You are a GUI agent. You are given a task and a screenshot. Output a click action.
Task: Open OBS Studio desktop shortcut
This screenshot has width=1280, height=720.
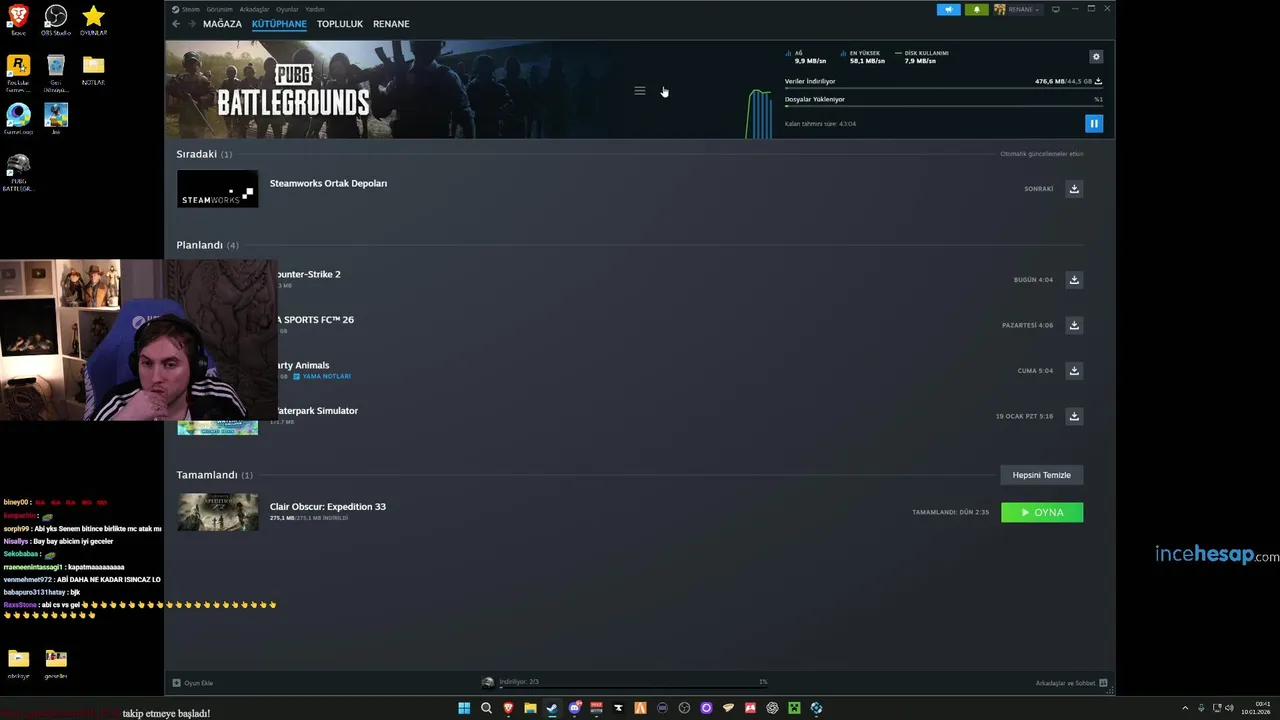click(x=56, y=20)
